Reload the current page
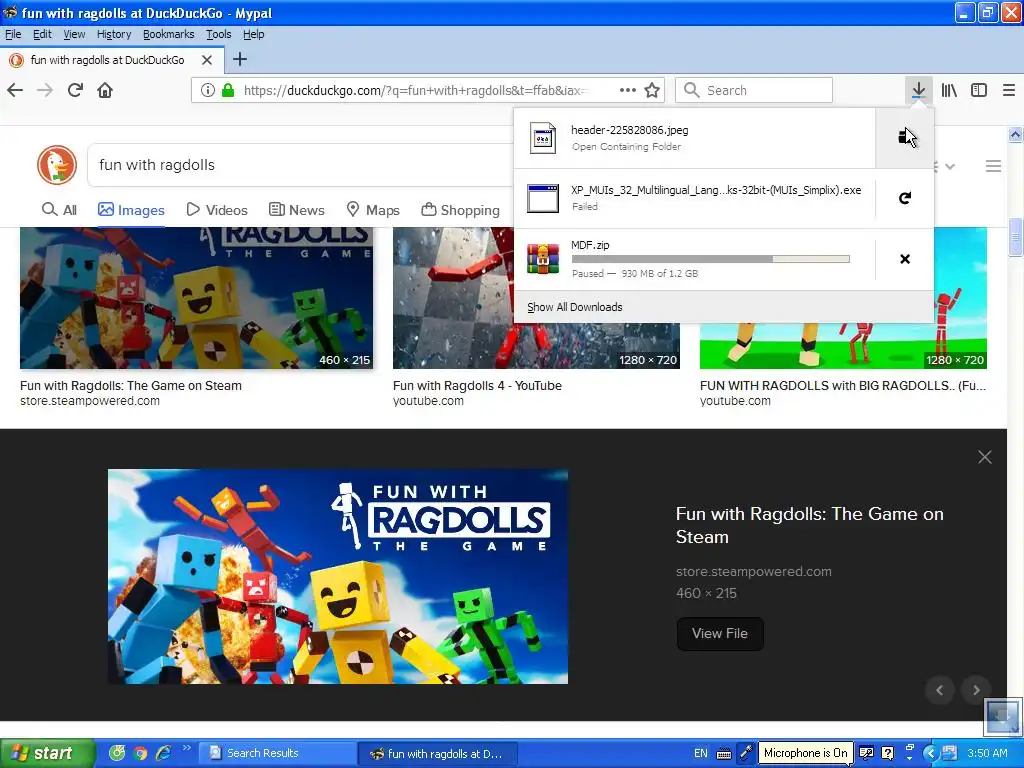 75,90
